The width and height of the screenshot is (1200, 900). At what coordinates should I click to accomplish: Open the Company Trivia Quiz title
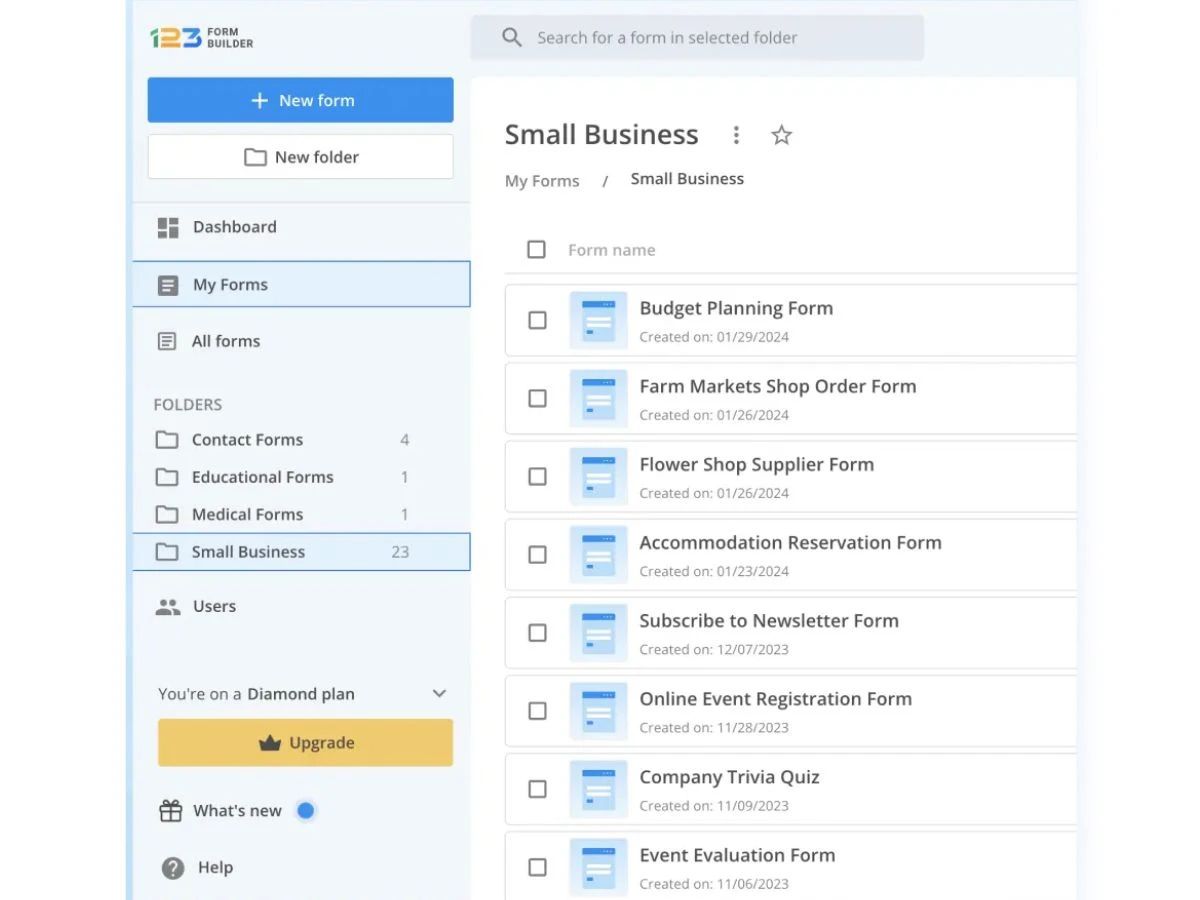coord(730,777)
